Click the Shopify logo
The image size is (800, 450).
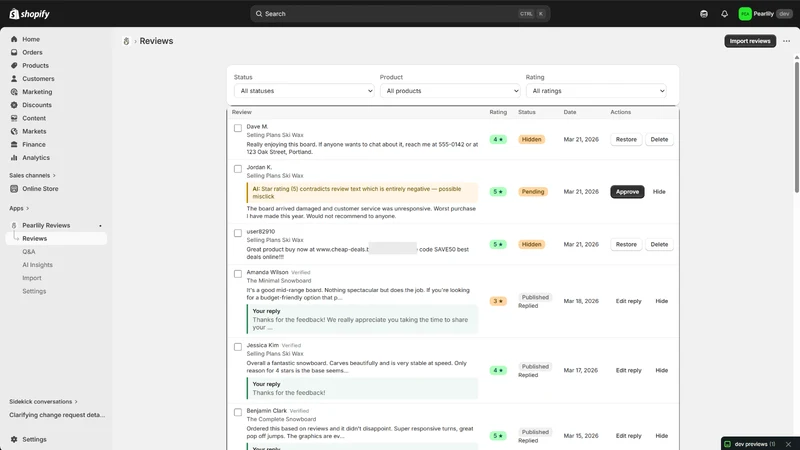pos(29,14)
